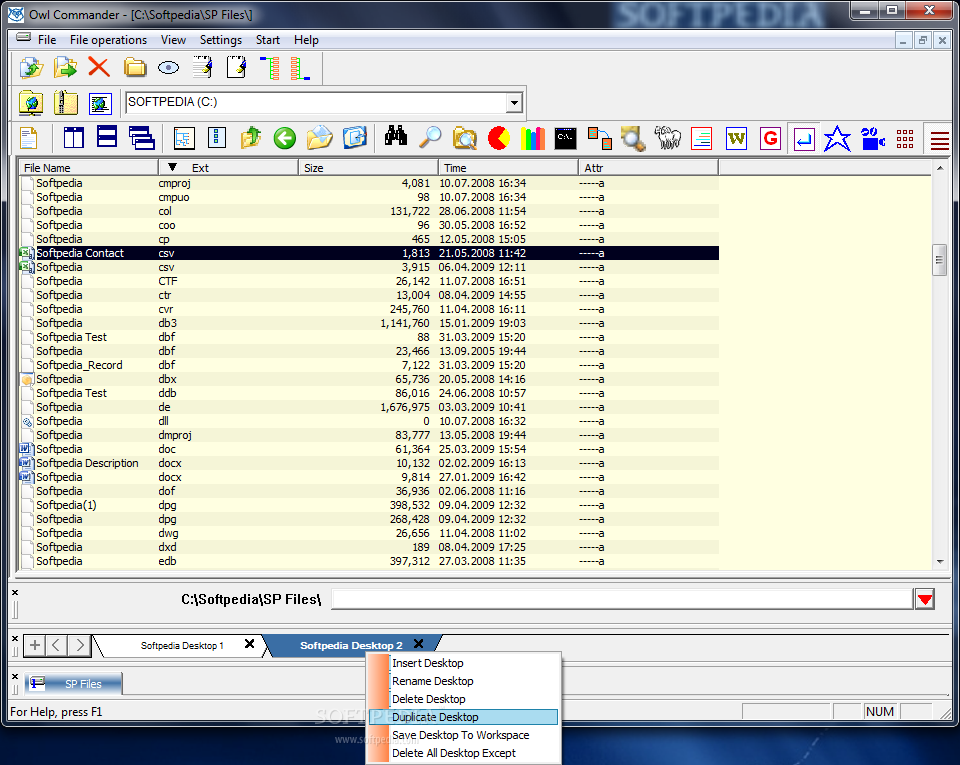
Task: Click the yellow new folder icon
Action: 135,67
